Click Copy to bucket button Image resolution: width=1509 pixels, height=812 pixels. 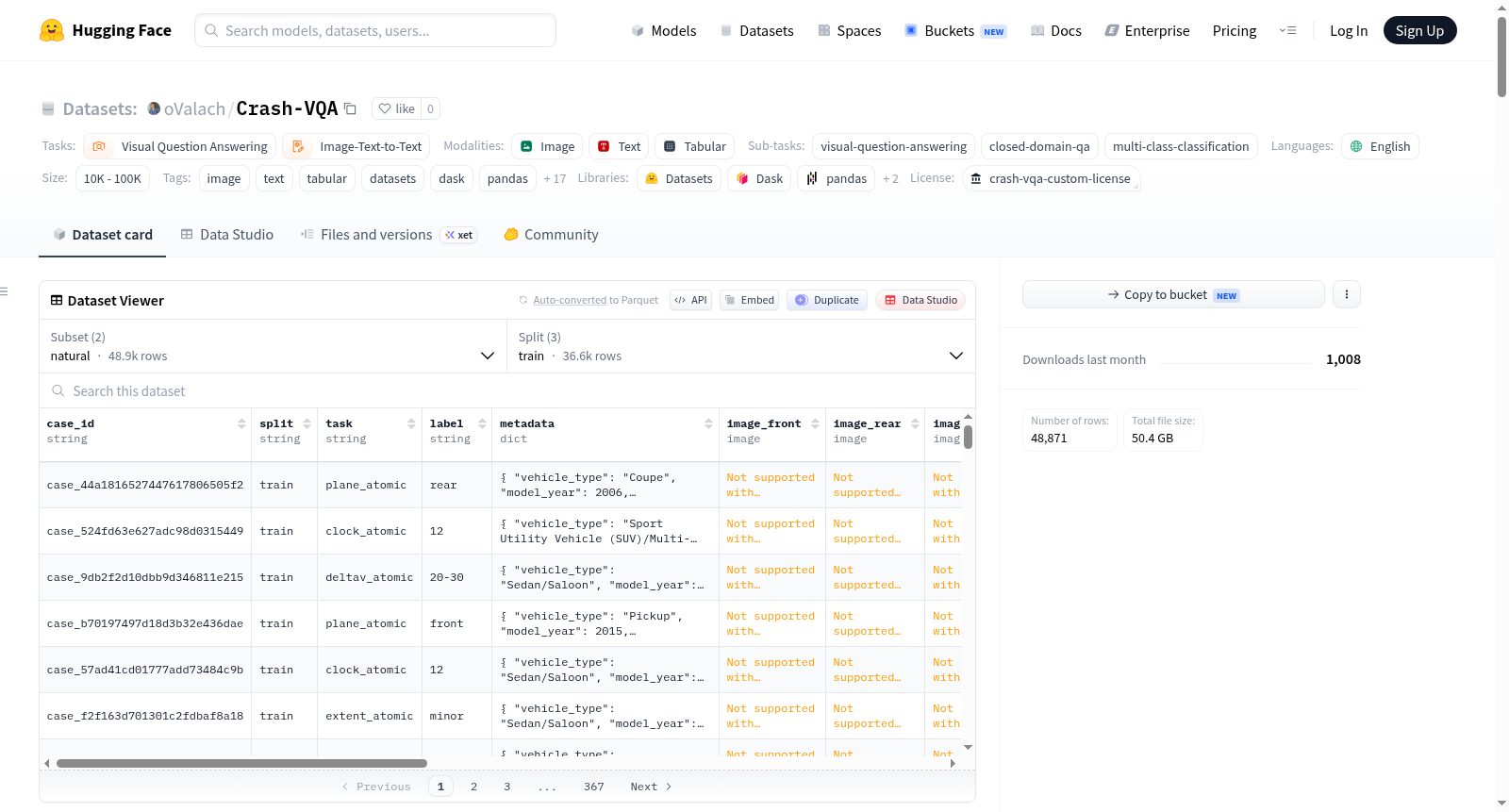(x=1173, y=294)
